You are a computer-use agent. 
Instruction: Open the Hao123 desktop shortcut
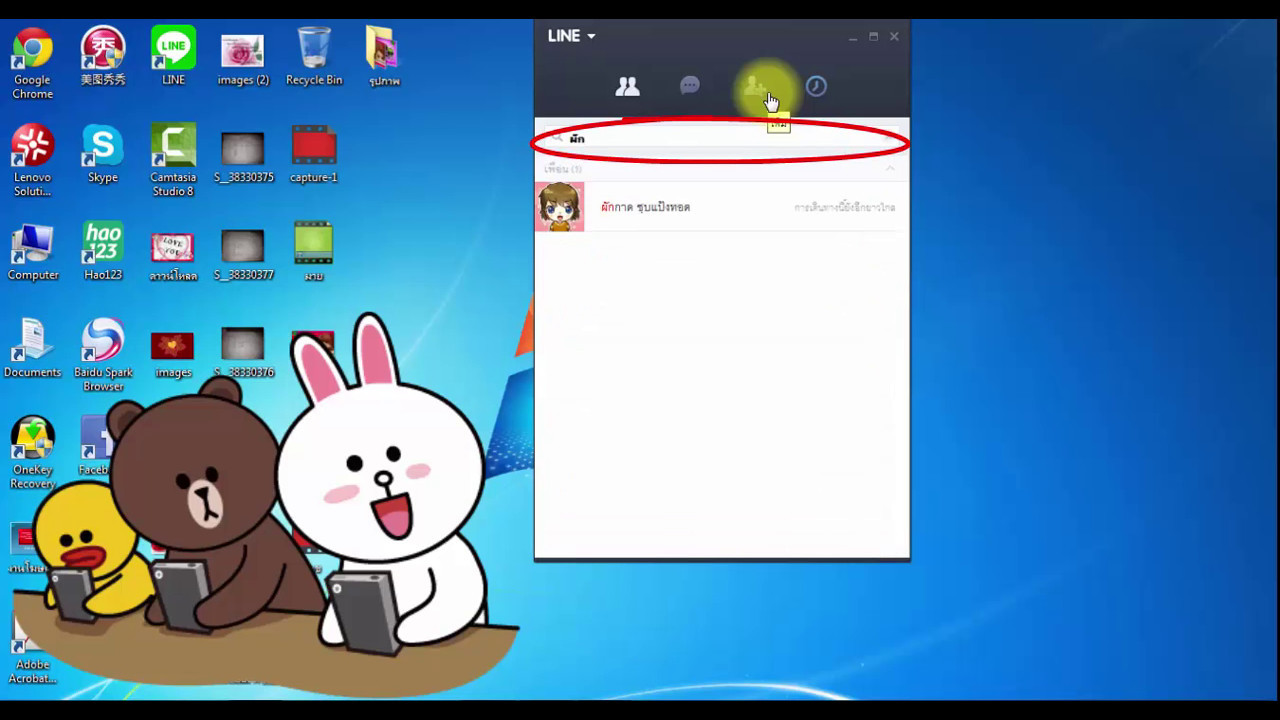tap(103, 251)
